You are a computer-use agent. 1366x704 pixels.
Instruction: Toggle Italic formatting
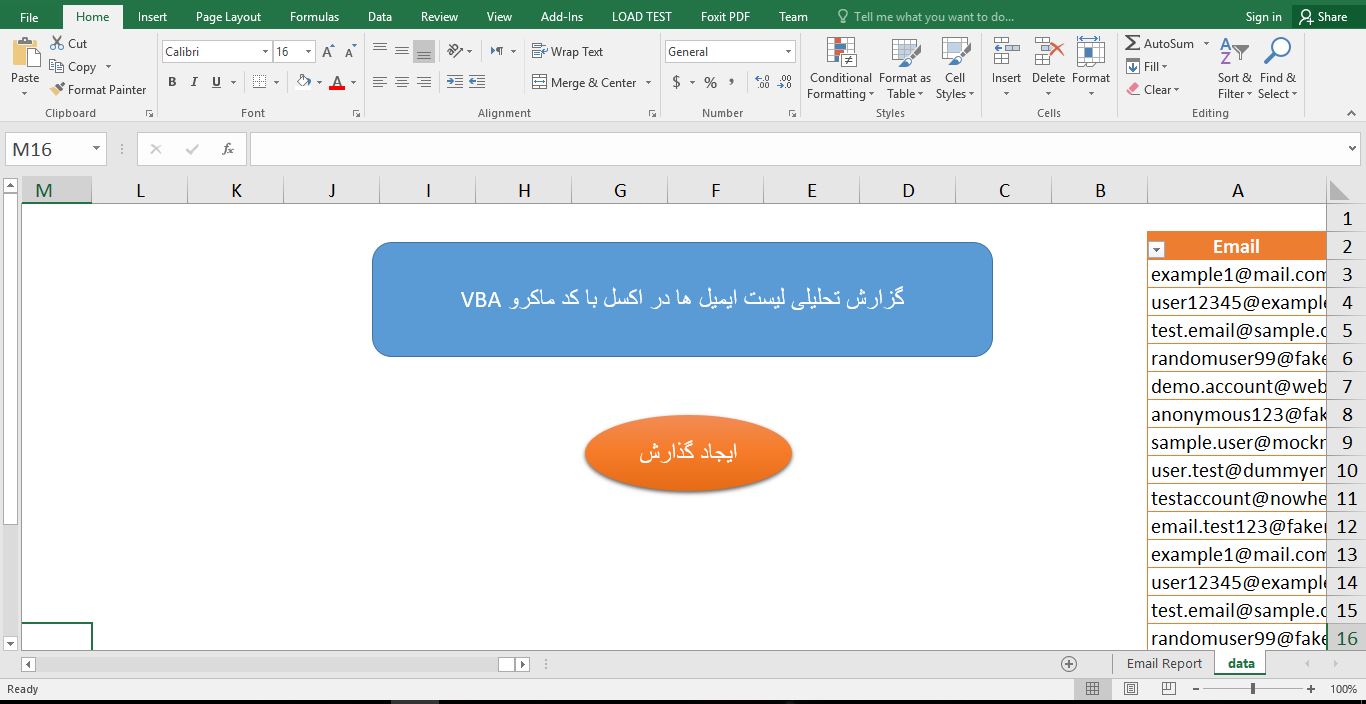194,82
